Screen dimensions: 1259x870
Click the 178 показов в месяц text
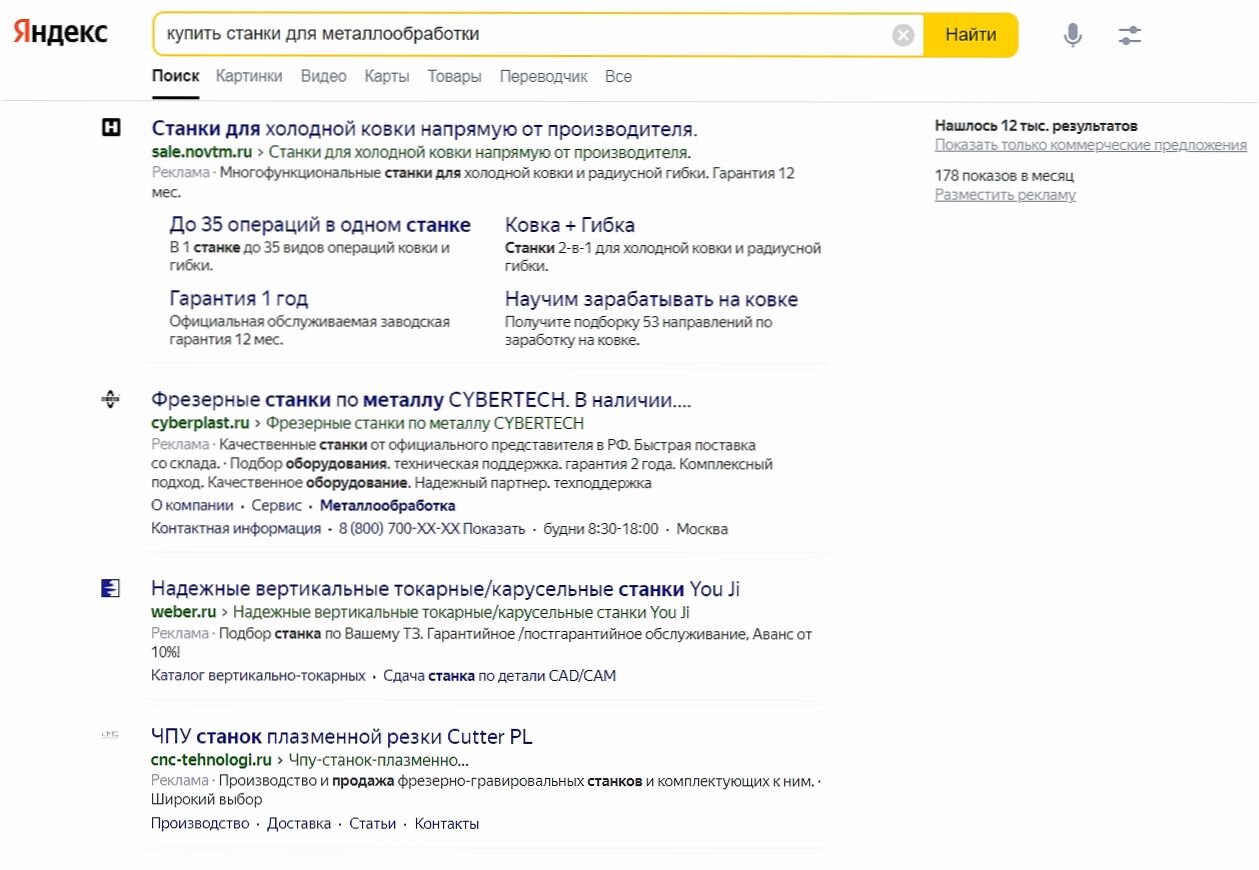pyautogui.click(x=1005, y=176)
